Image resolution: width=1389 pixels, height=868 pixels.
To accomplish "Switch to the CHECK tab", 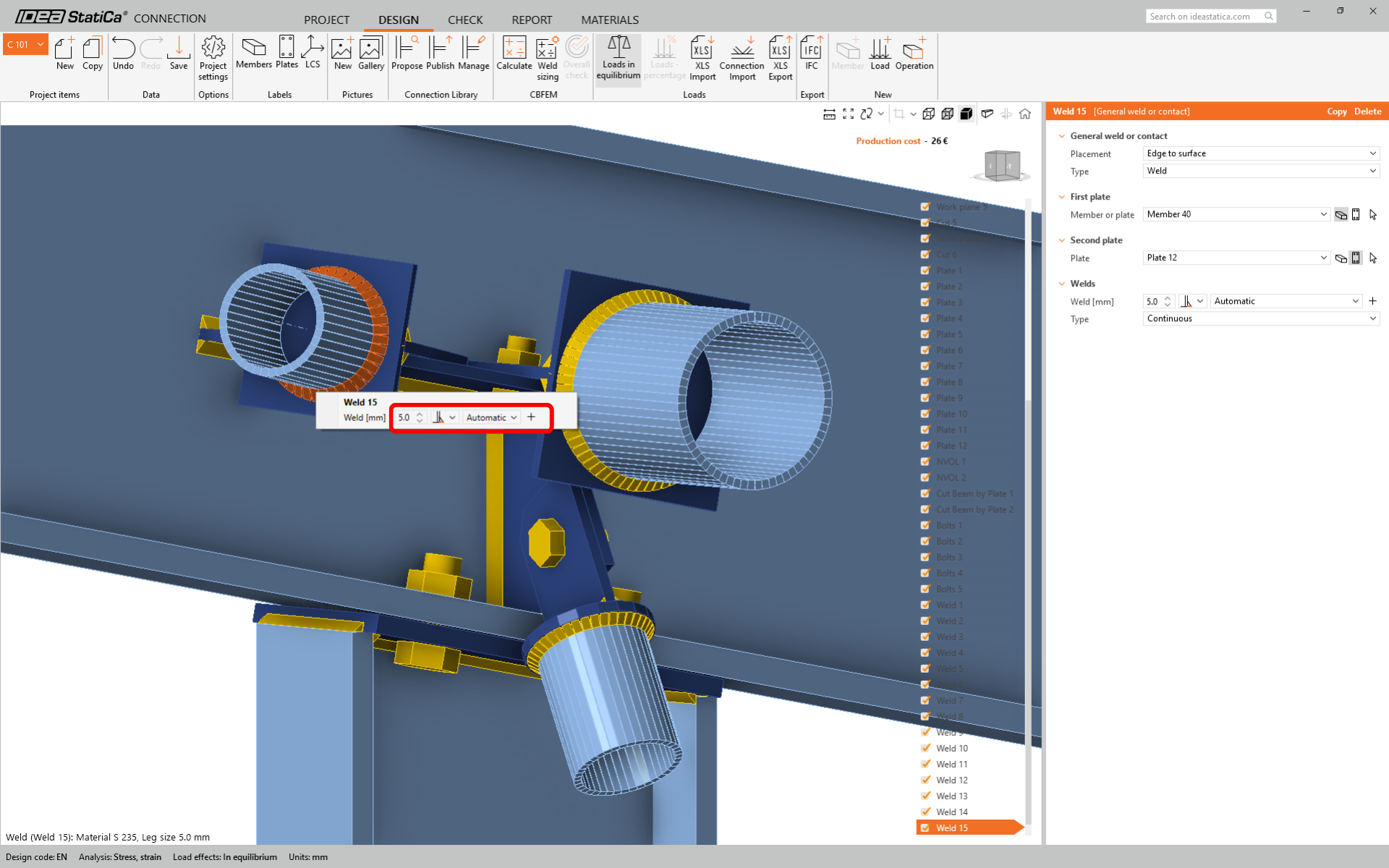I will [464, 20].
